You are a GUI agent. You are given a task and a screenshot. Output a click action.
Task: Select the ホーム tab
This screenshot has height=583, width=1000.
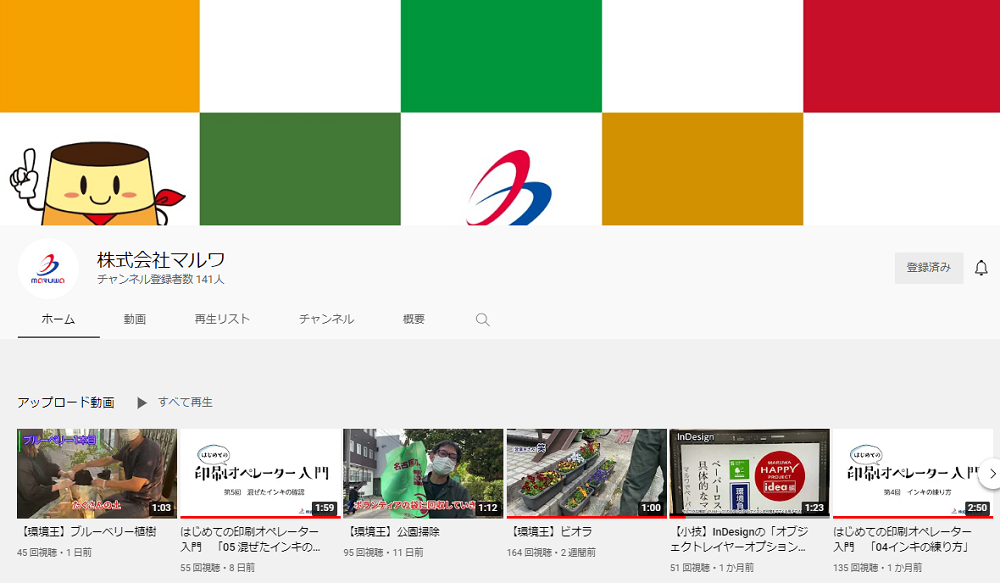click(x=58, y=319)
